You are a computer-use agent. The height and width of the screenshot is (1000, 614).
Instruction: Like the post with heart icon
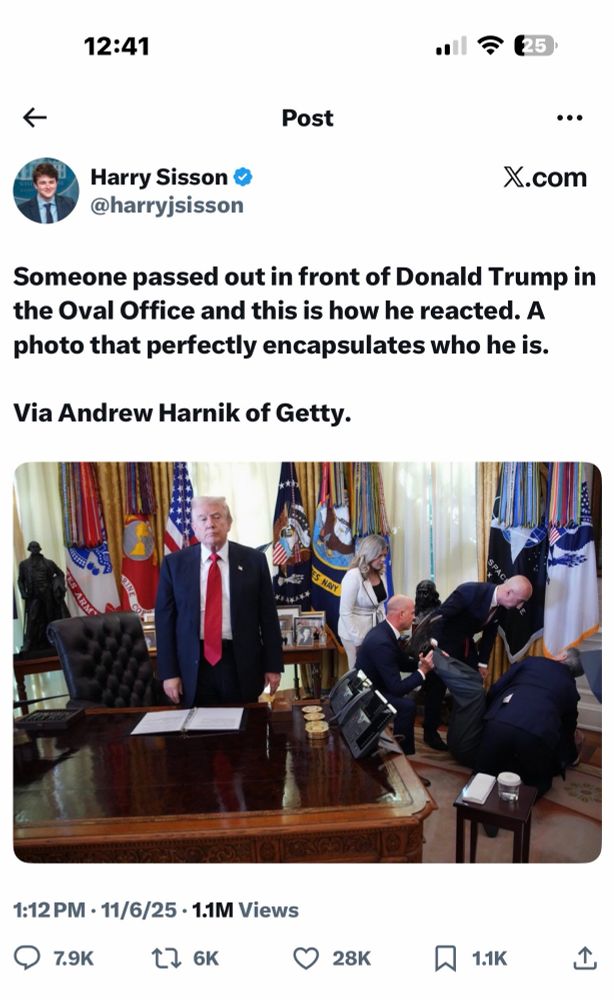click(x=306, y=958)
